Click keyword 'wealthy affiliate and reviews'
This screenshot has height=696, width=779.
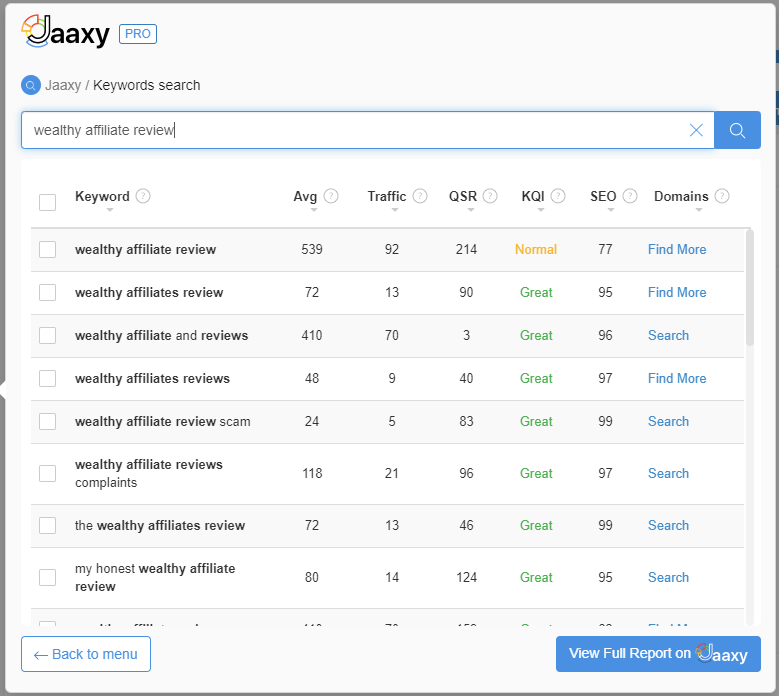161,335
